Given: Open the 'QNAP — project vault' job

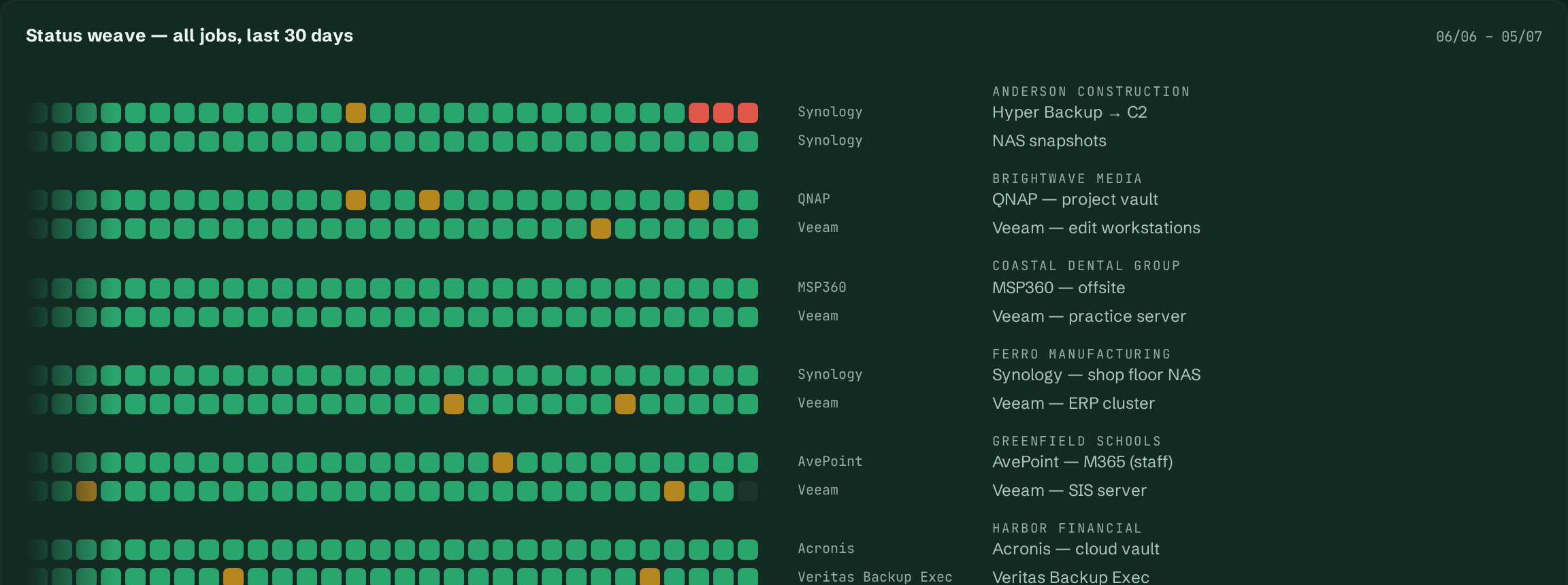Looking at the screenshot, I should [x=1075, y=199].
